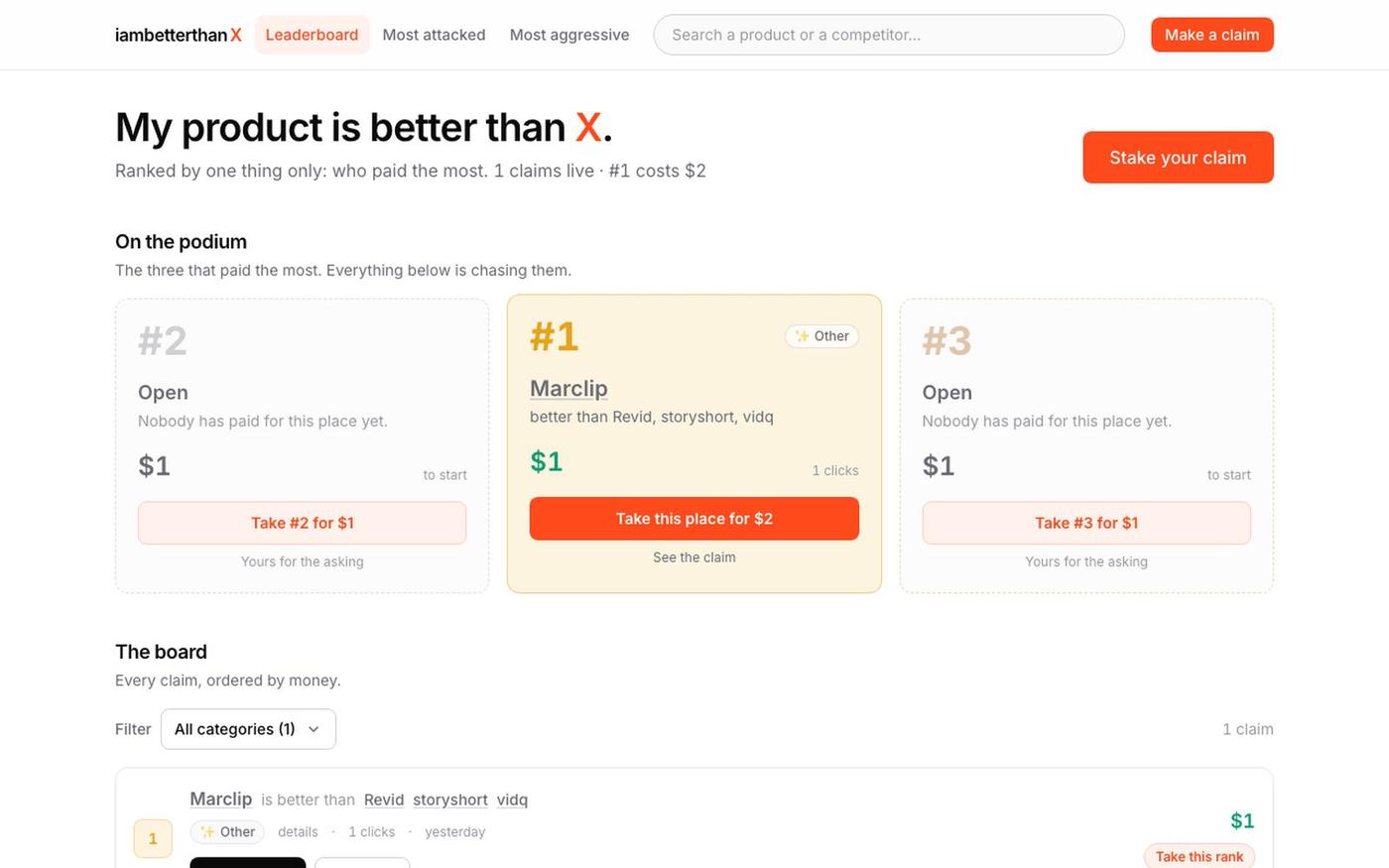
Task: Click the iambetterthanX logo
Action: point(179,35)
